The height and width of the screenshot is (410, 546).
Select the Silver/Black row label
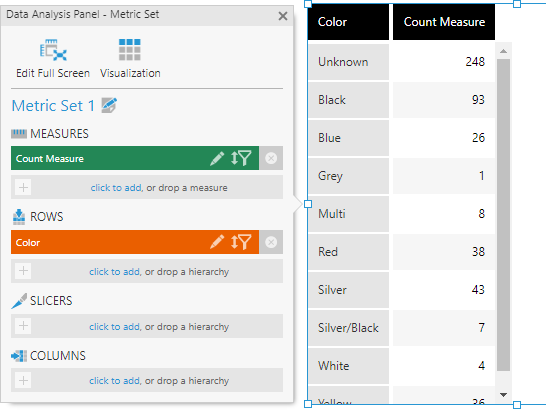pos(348,328)
